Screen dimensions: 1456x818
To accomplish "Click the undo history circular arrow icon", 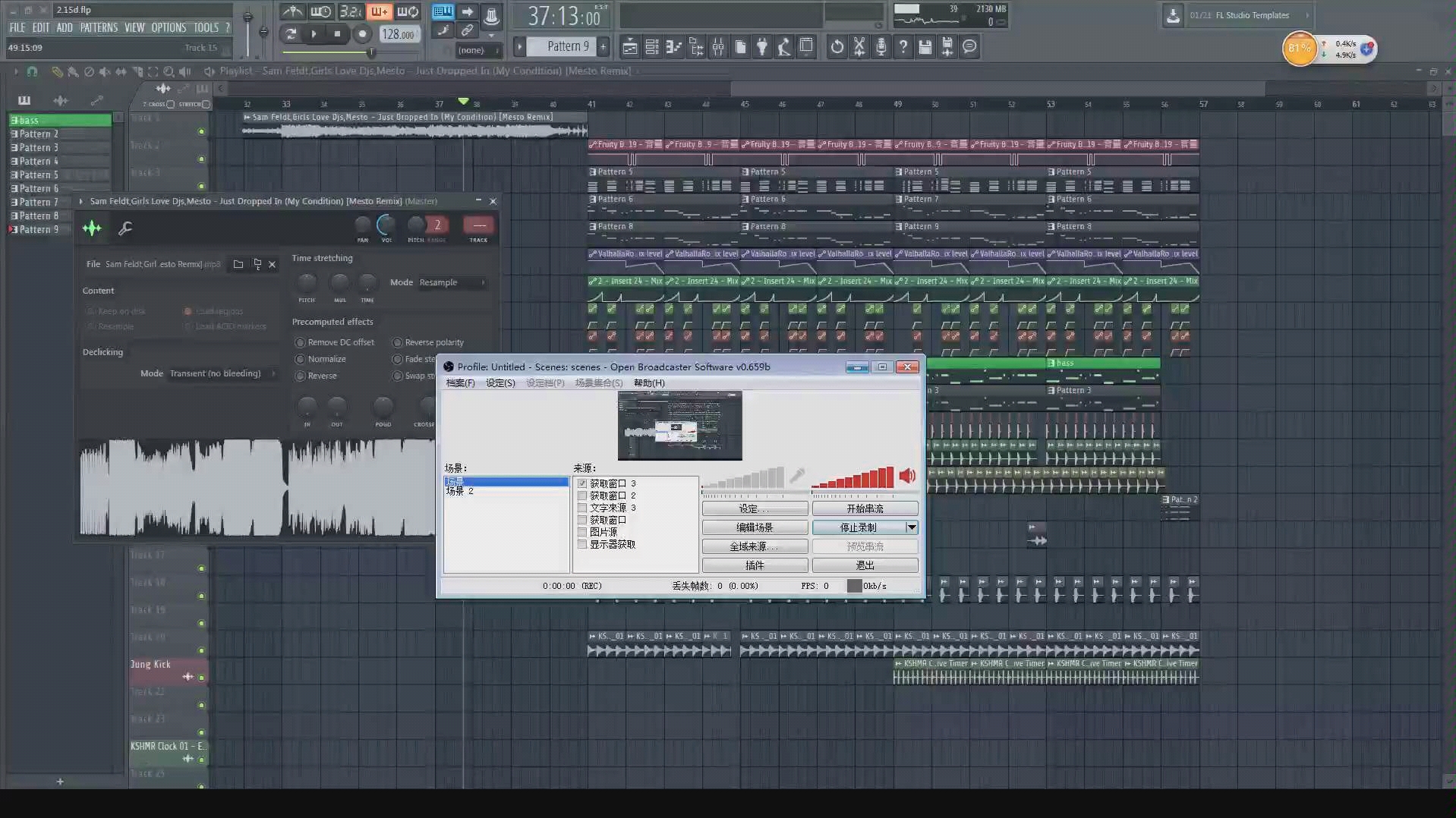I will pyautogui.click(x=837, y=47).
